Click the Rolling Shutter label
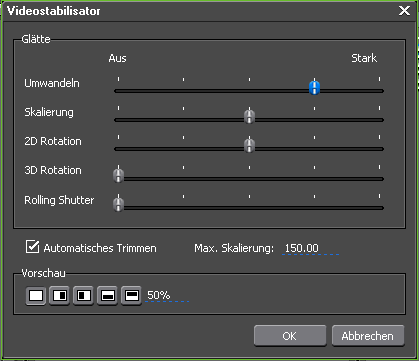 tap(59, 200)
